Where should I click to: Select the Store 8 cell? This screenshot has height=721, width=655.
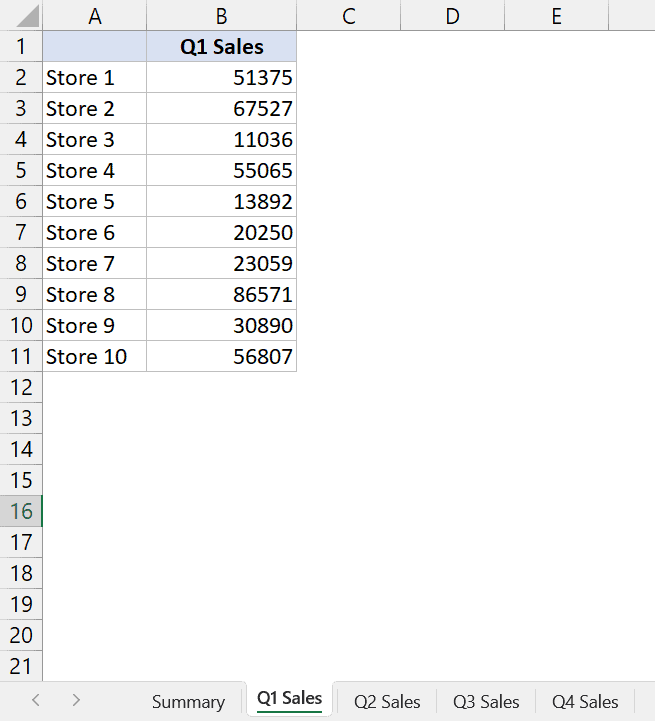point(95,294)
